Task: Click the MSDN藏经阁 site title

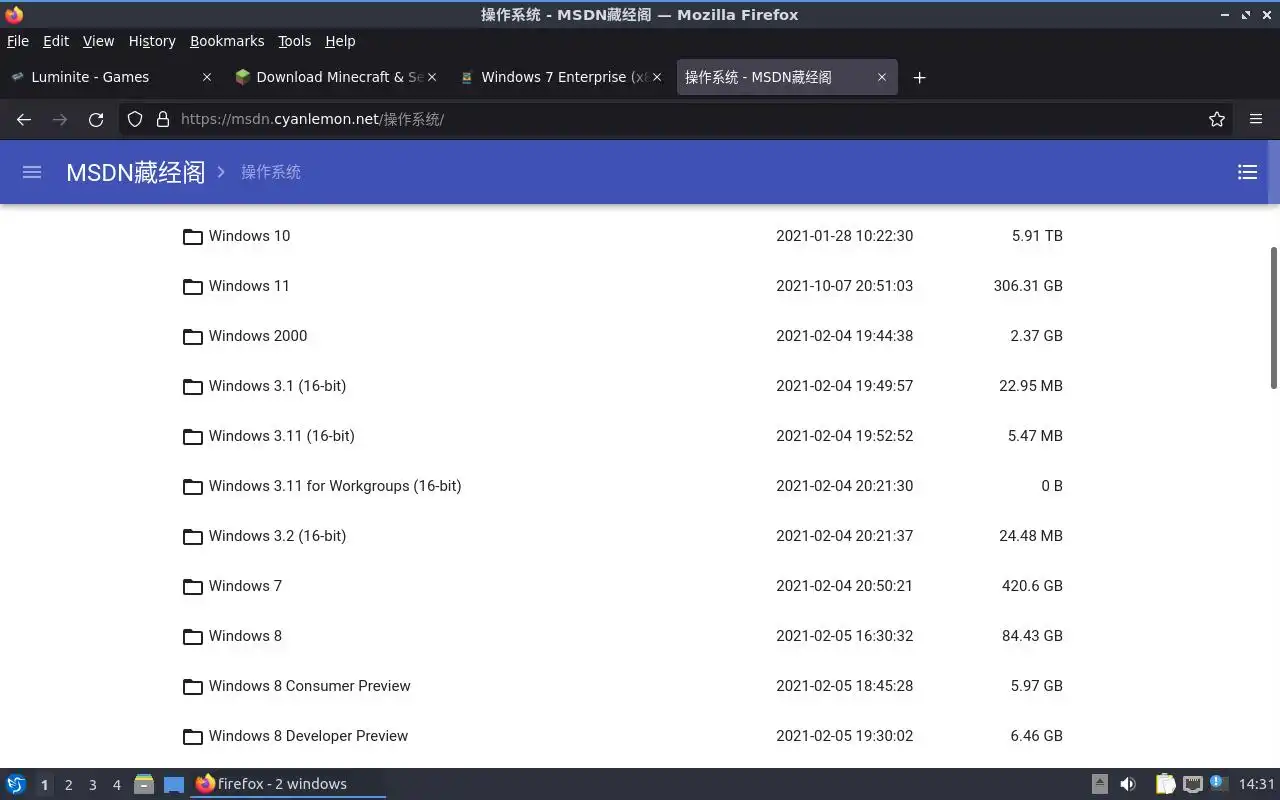Action: (x=135, y=172)
